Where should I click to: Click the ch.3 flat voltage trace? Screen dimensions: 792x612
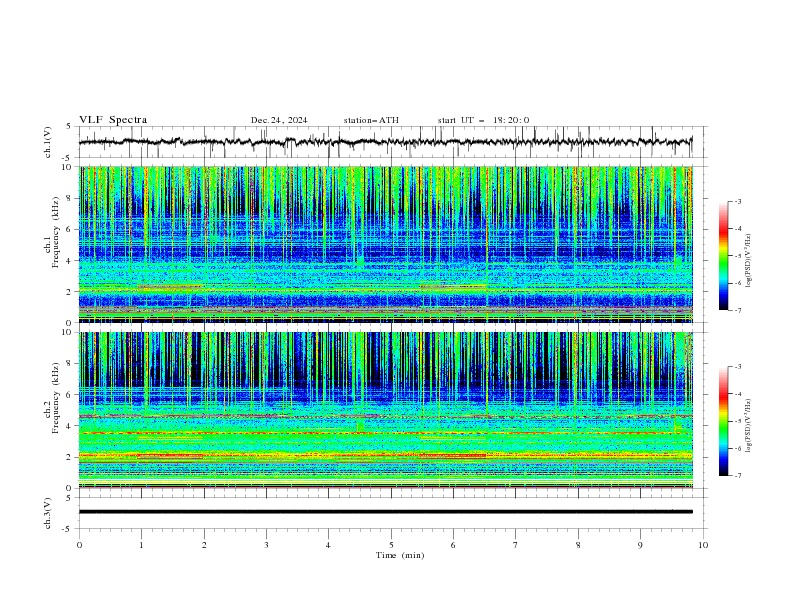pyautogui.click(x=385, y=512)
